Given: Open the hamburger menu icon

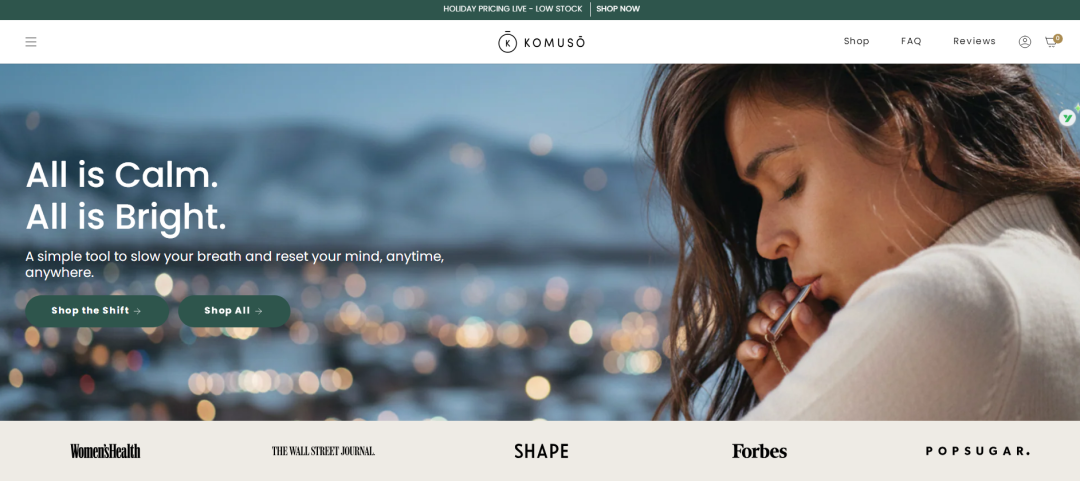Looking at the screenshot, I should click(x=31, y=42).
